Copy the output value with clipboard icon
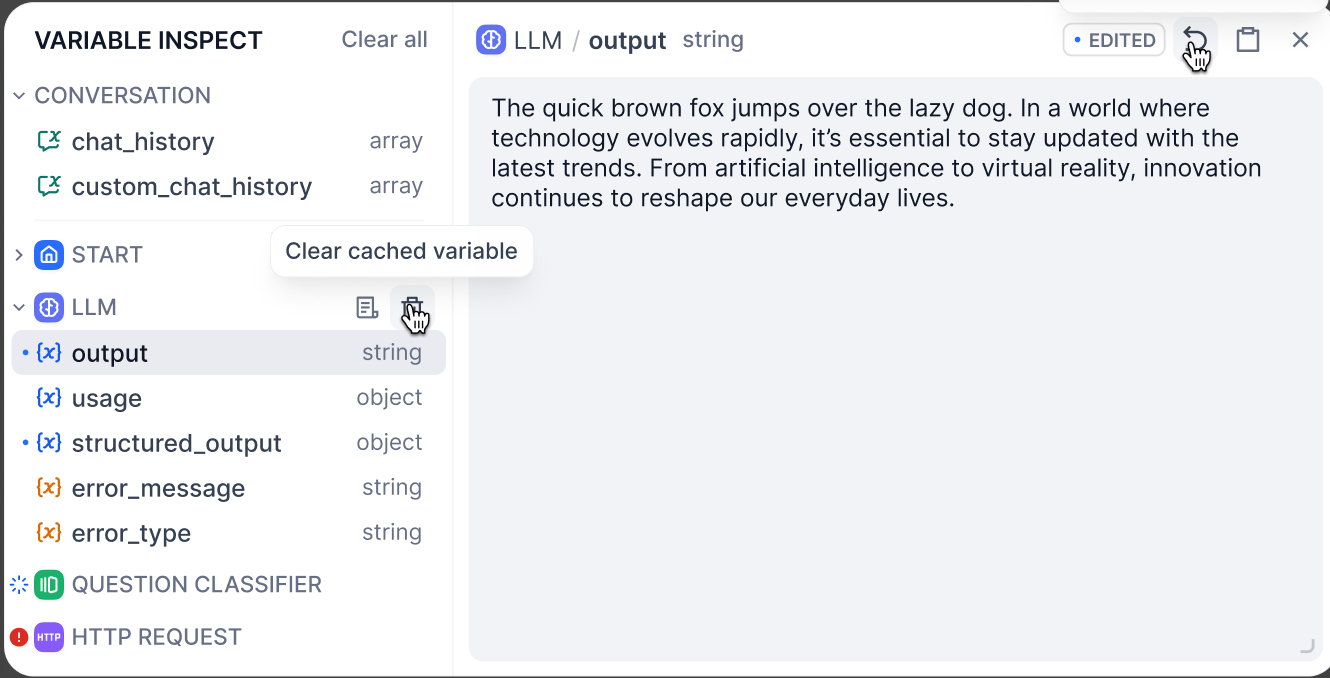The image size is (1330, 678). (x=1247, y=40)
